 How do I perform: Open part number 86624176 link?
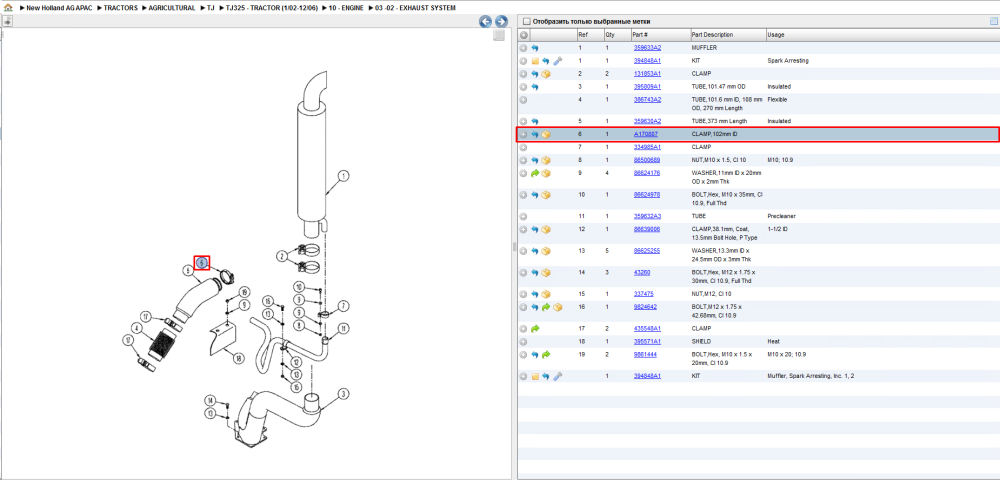[646, 173]
